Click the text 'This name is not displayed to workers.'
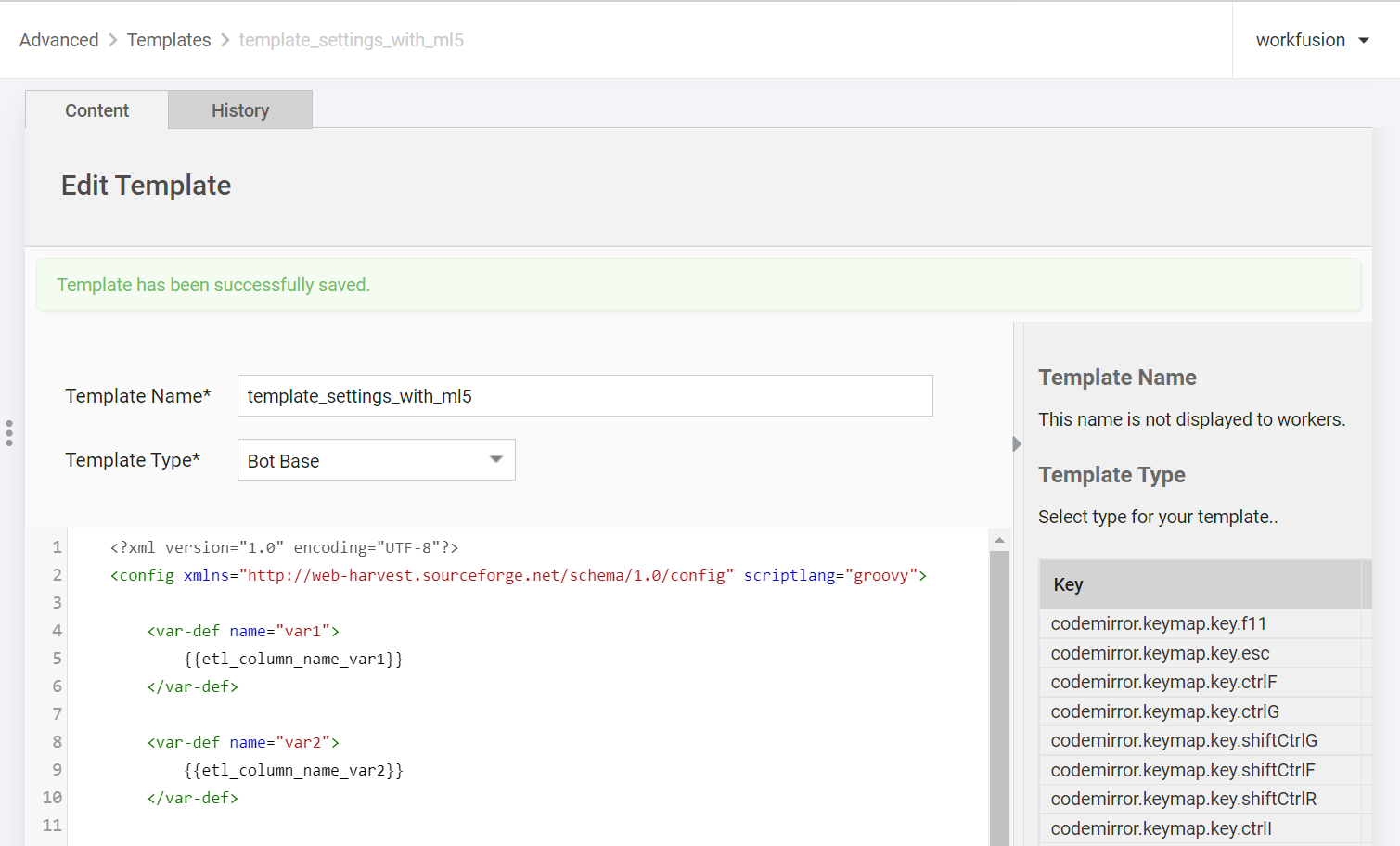 pos(1191,419)
